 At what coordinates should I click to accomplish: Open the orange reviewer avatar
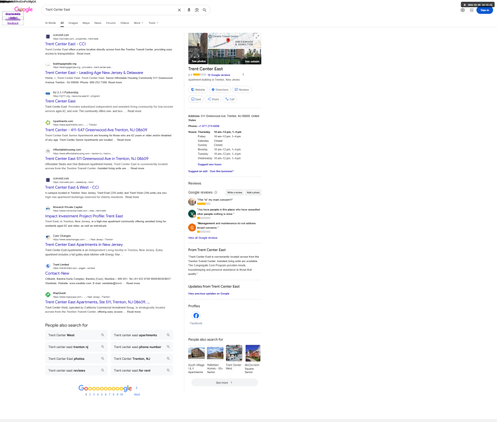point(192,227)
